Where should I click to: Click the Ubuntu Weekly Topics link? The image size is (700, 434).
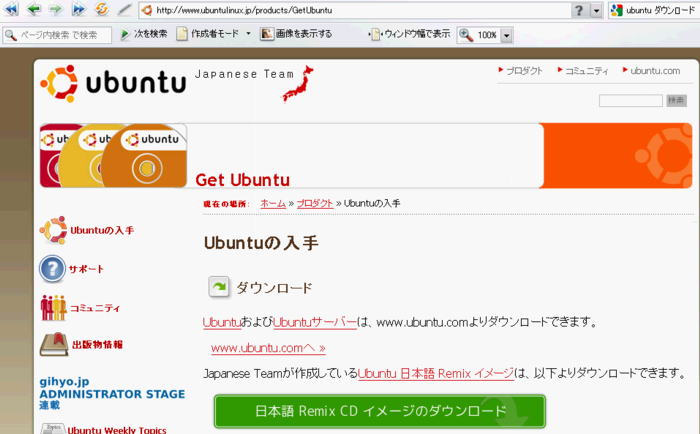117,430
